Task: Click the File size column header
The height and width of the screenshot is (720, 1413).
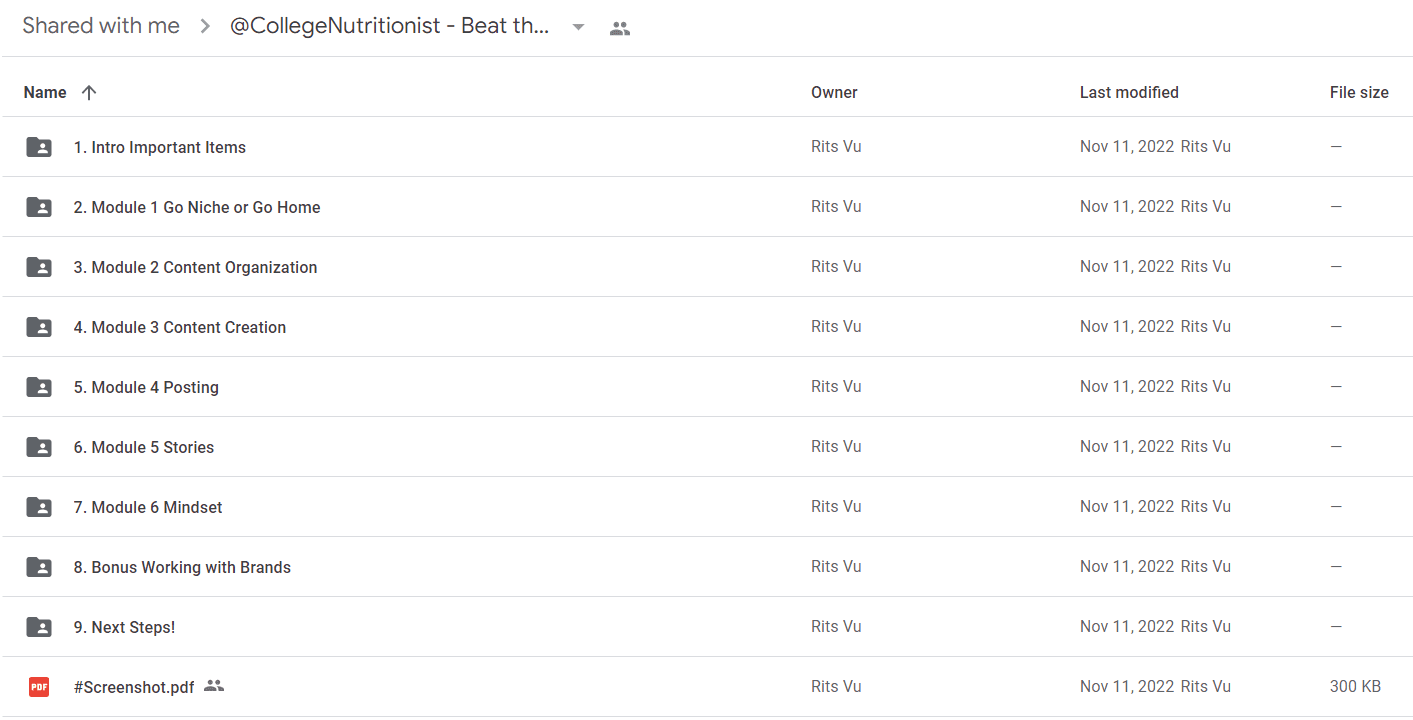Action: click(x=1359, y=92)
